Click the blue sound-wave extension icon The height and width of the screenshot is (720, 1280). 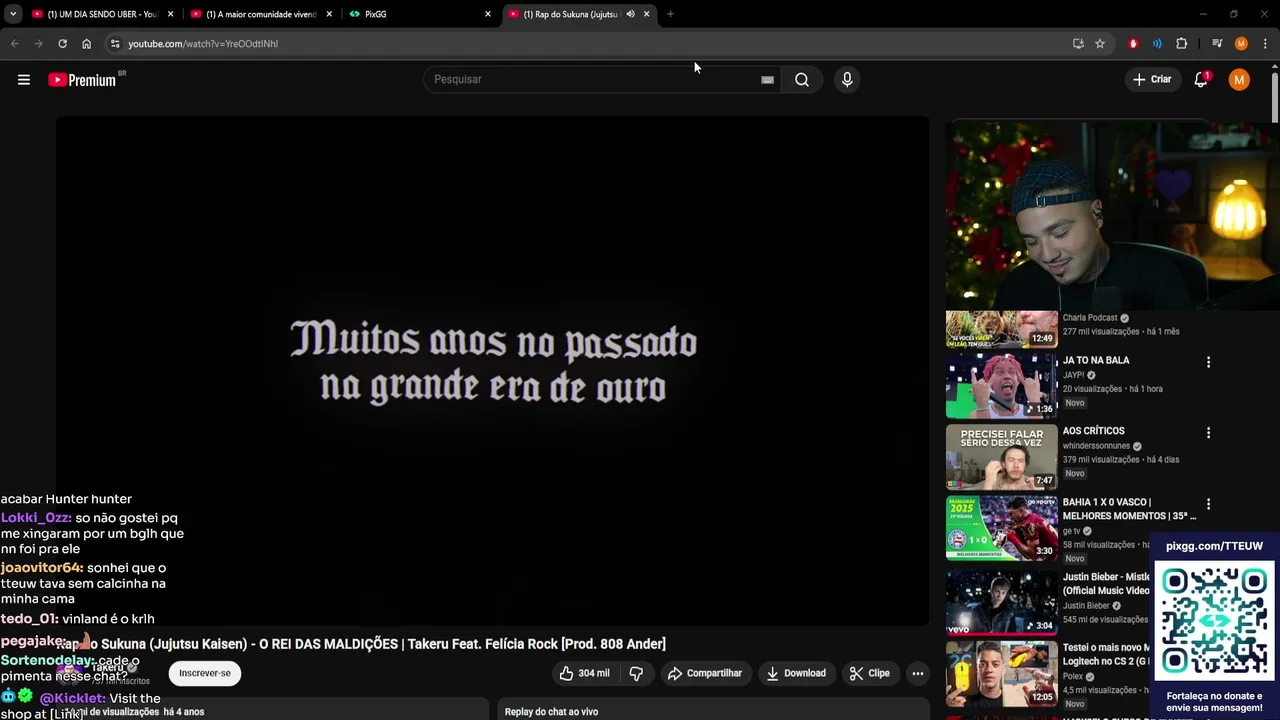1157,44
